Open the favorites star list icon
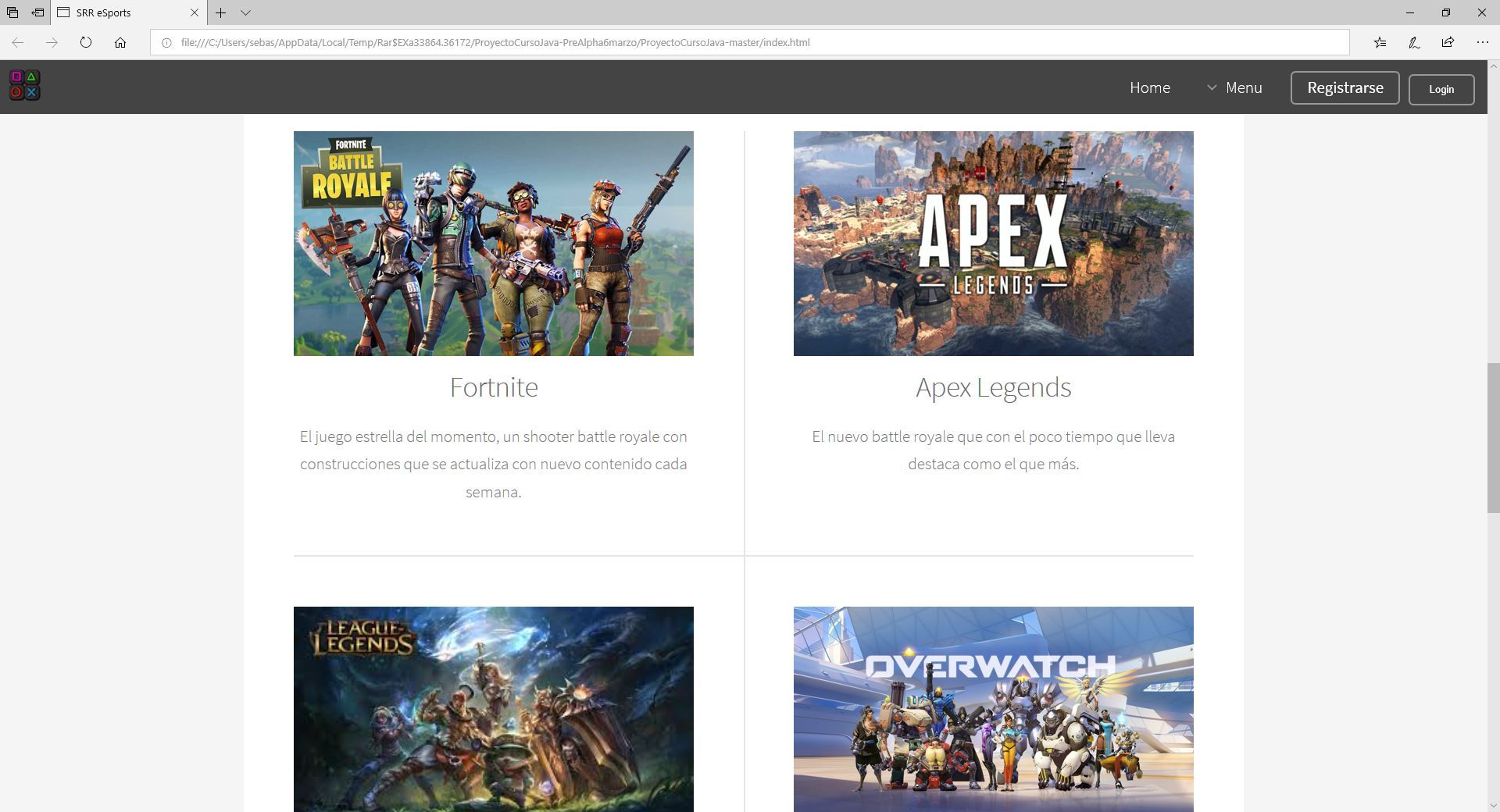This screenshot has height=812, width=1500. pyautogui.click(x=1380, y=42)
